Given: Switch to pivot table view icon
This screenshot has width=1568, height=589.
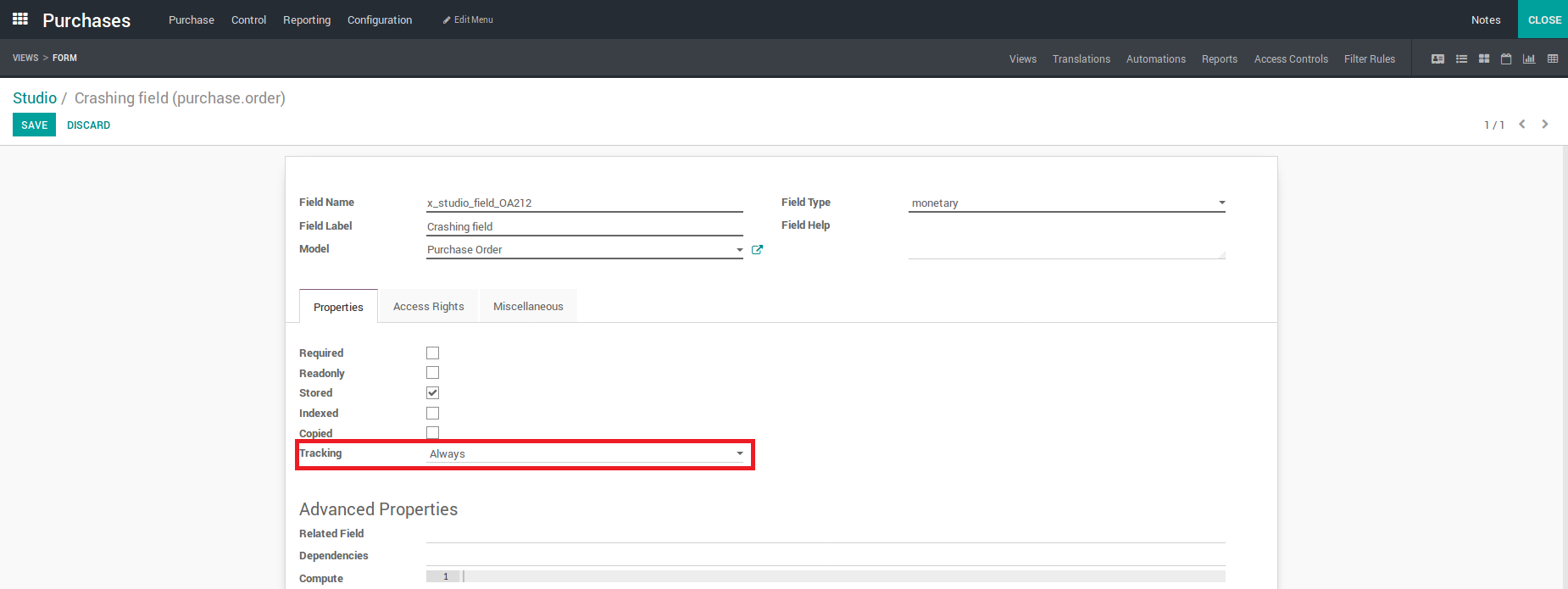Looking at the screenshot, I should (x=1553, y=58).
